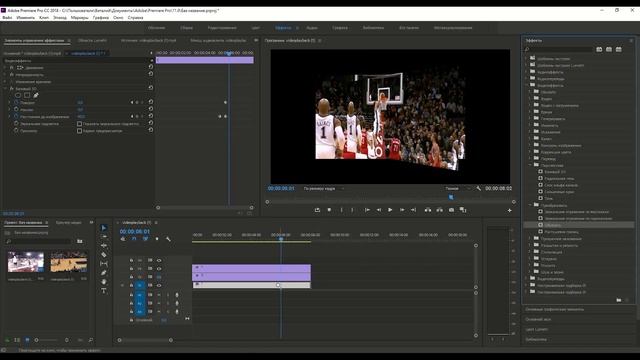Image resolution: width=640 pixels, height=360 pixels.
Task: Toggle animation stopwatch for Поворот
Action: [x=16, y=102]
